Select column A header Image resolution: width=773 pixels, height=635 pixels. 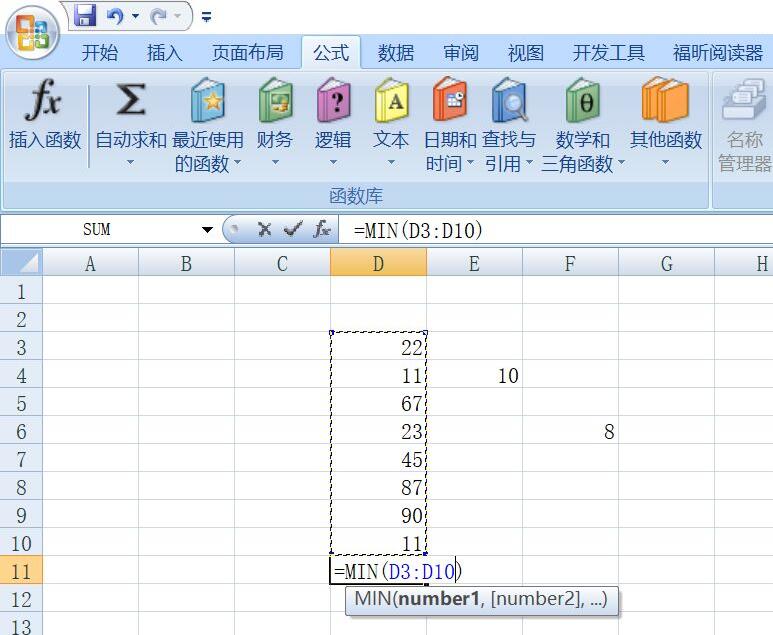coord(90,263)
